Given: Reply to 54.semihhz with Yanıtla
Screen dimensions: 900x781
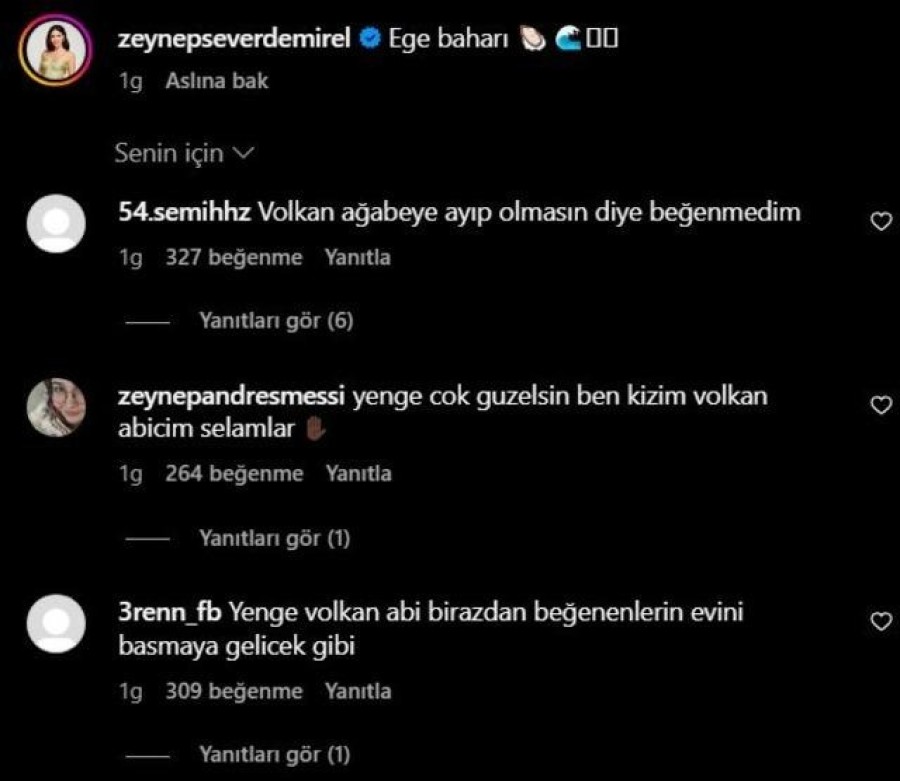Looking at the screenshot, I should coord(358,257).
